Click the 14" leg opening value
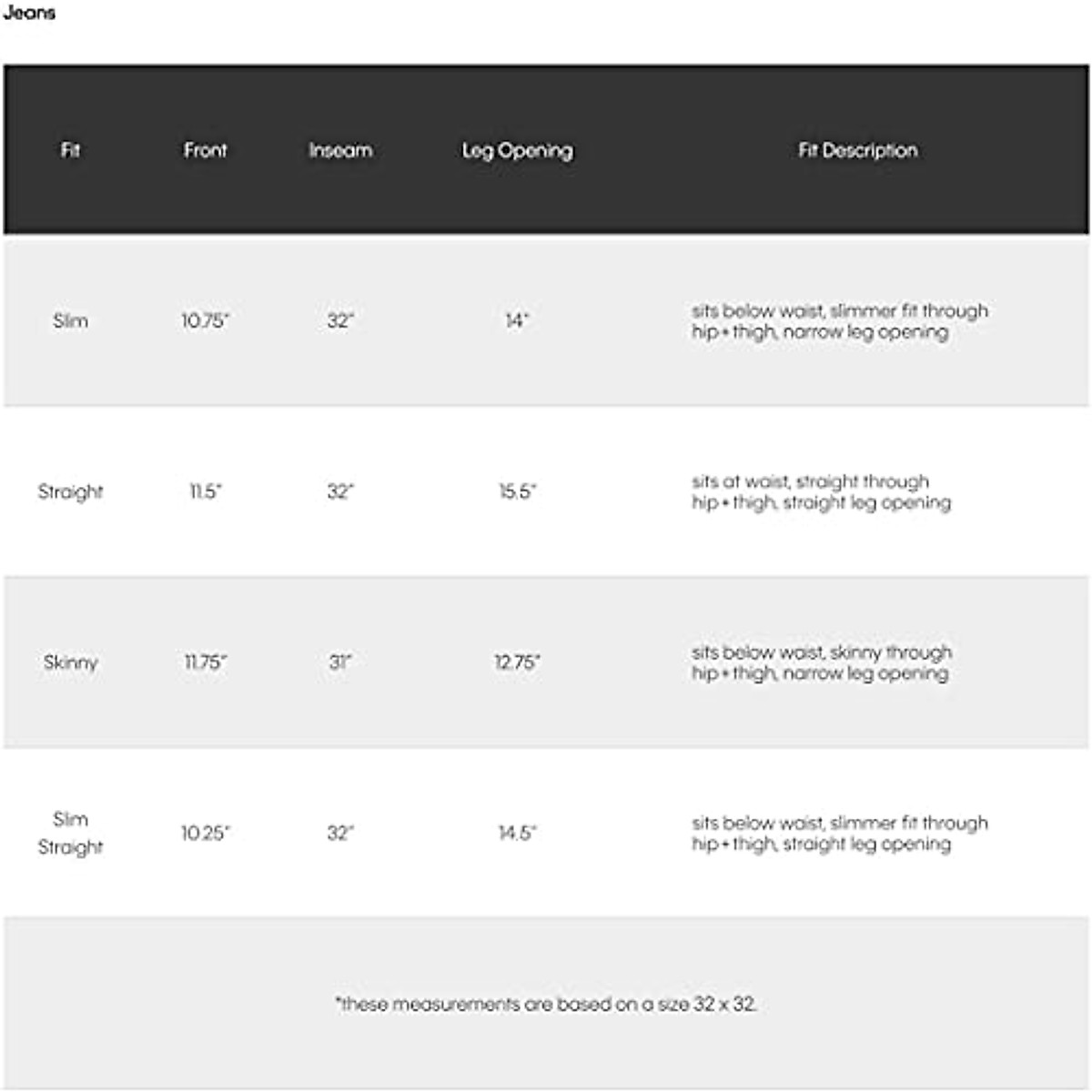The width and height of the screenshot is (1092, 1092). 517,320
